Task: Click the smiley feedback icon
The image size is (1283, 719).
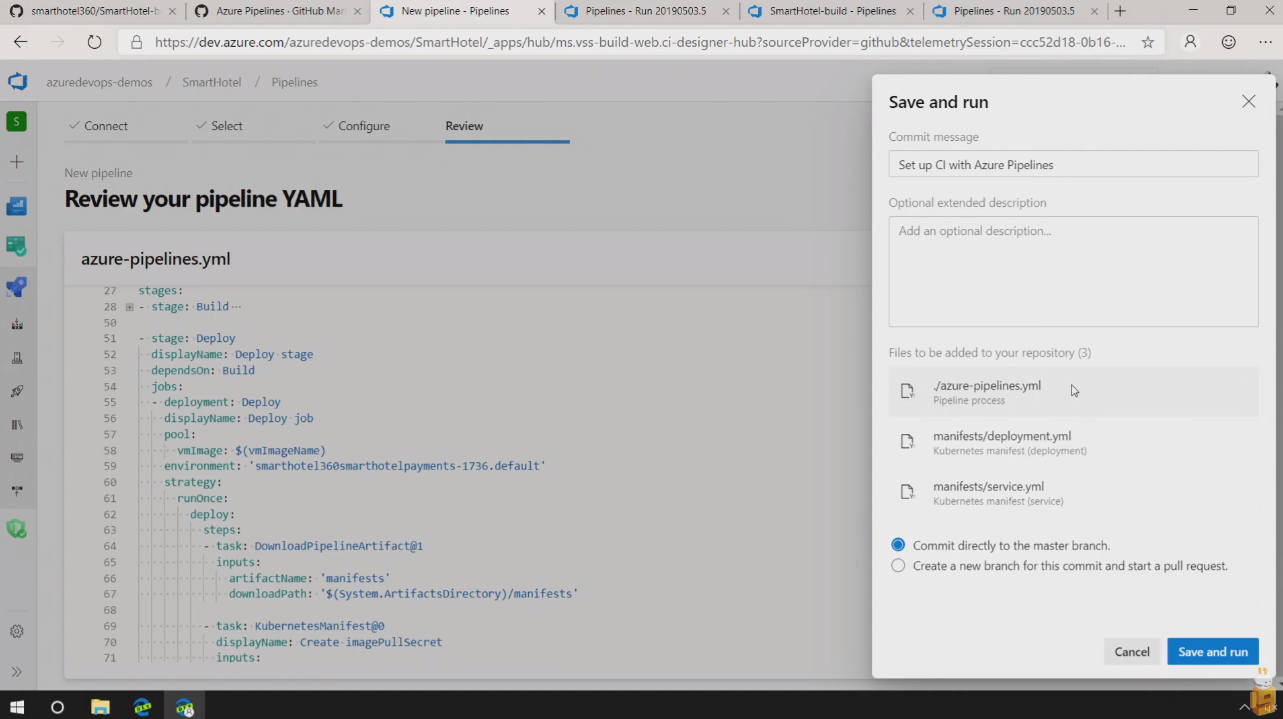Action: 1229,43
